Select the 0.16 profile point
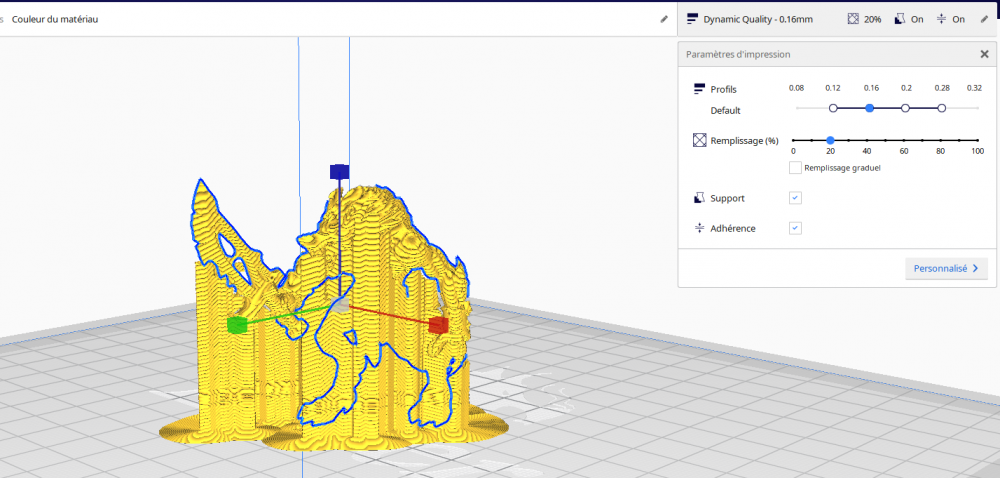 [x=869, y=108]
